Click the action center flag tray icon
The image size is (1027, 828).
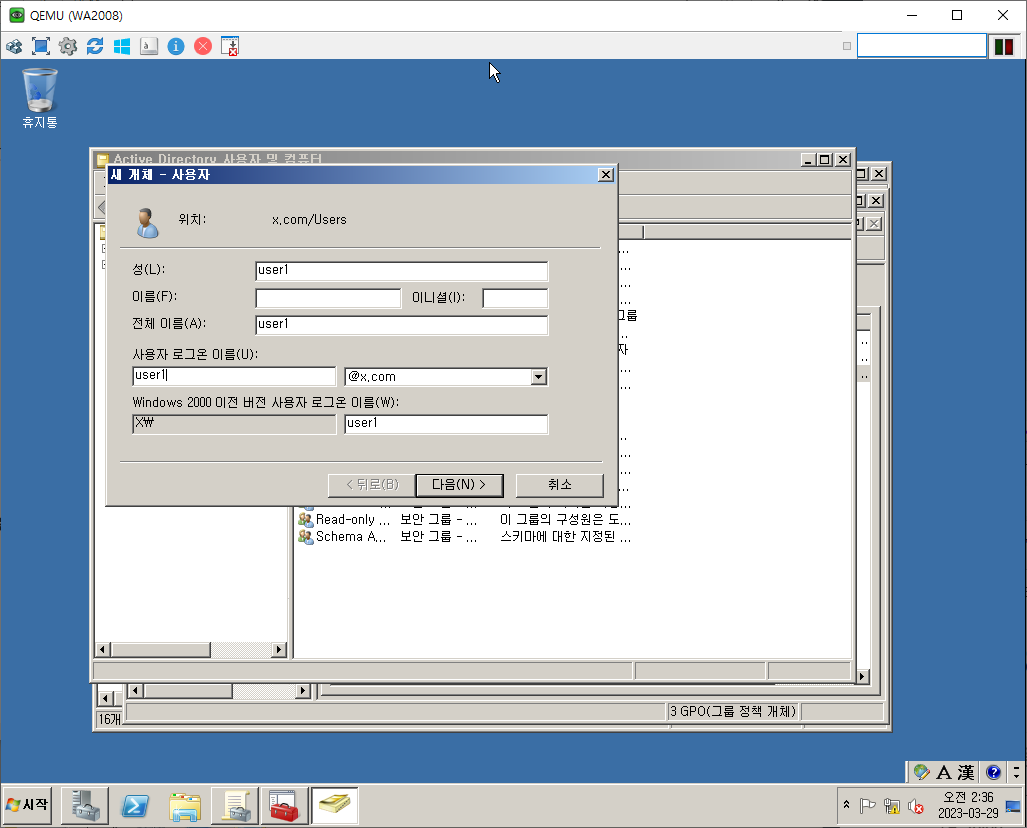pyautogui.click(x=867, y=806)
